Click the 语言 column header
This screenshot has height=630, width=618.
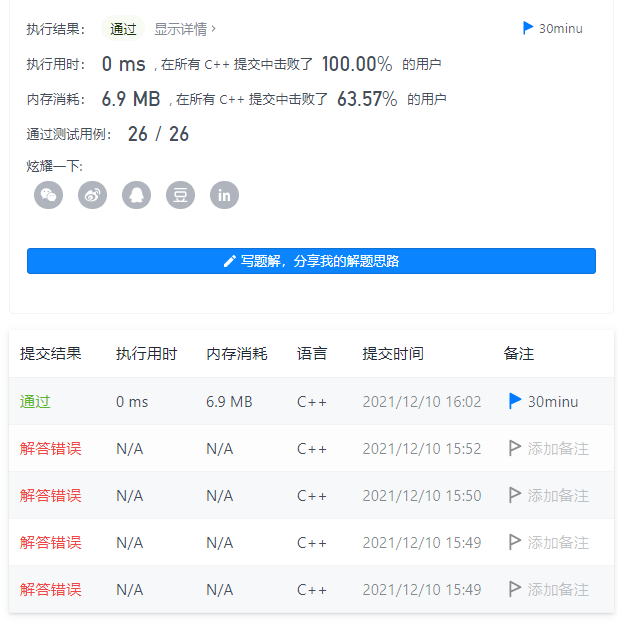click(x=312, y=354)
